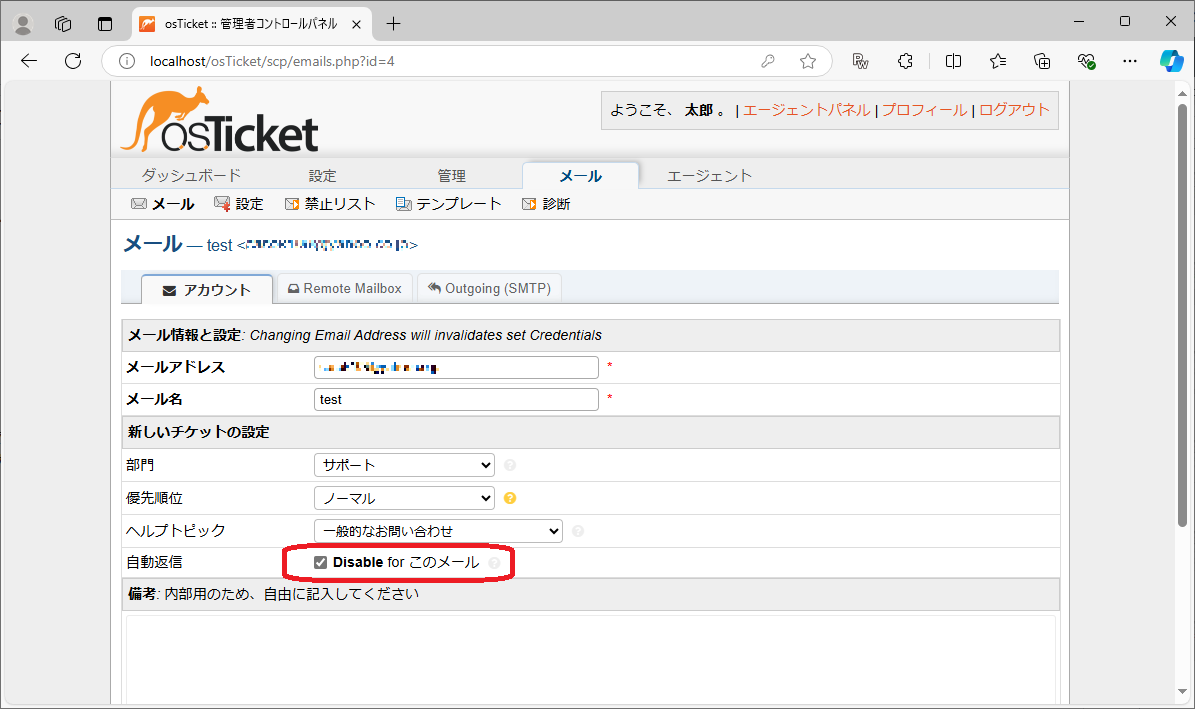Open Copilot in the browser toolbar
This screenshot has width=1195, height=709.
pyautogui.click(x=1171, y=60)
